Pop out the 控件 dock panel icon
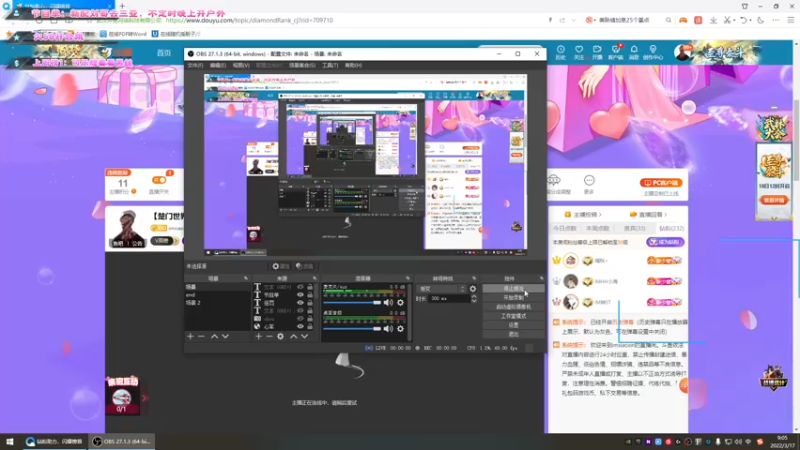Viewport: 800px width, 450px height. click(x=541, y=279)
